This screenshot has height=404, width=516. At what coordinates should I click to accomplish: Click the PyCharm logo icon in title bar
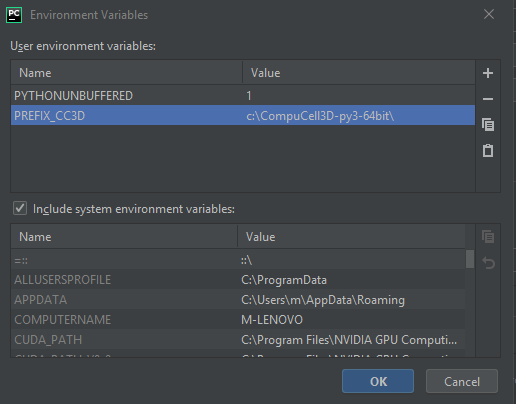click(x=14, y=15)
